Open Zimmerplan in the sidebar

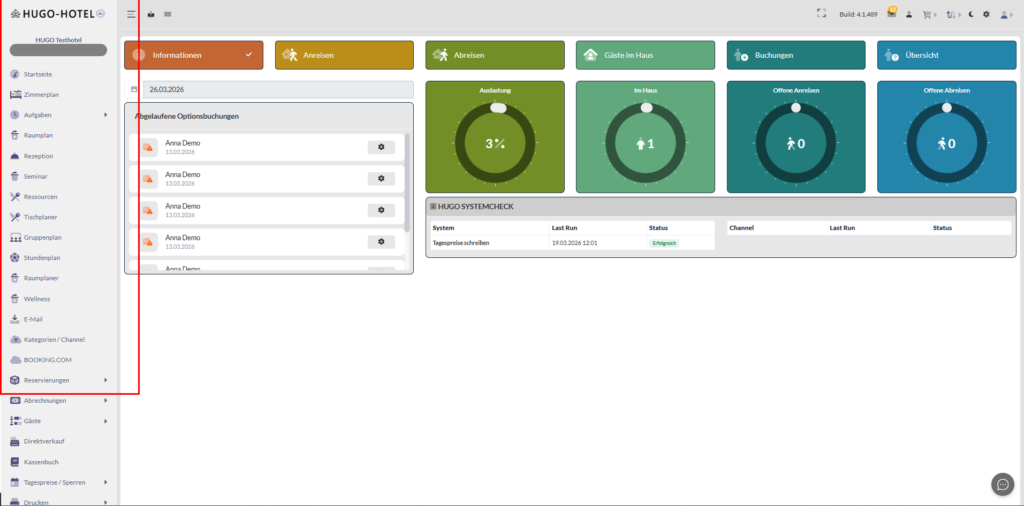(x=44, y=94)
